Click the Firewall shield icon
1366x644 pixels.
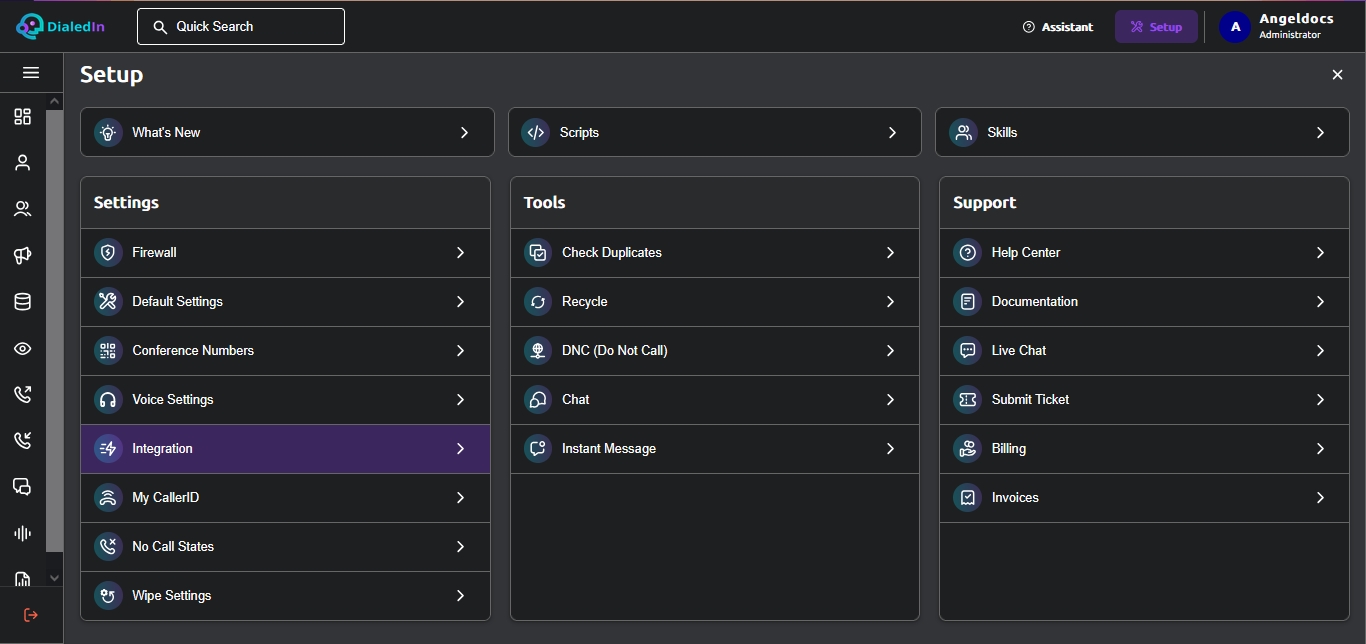pyautogui.click(x=108, y=253)
